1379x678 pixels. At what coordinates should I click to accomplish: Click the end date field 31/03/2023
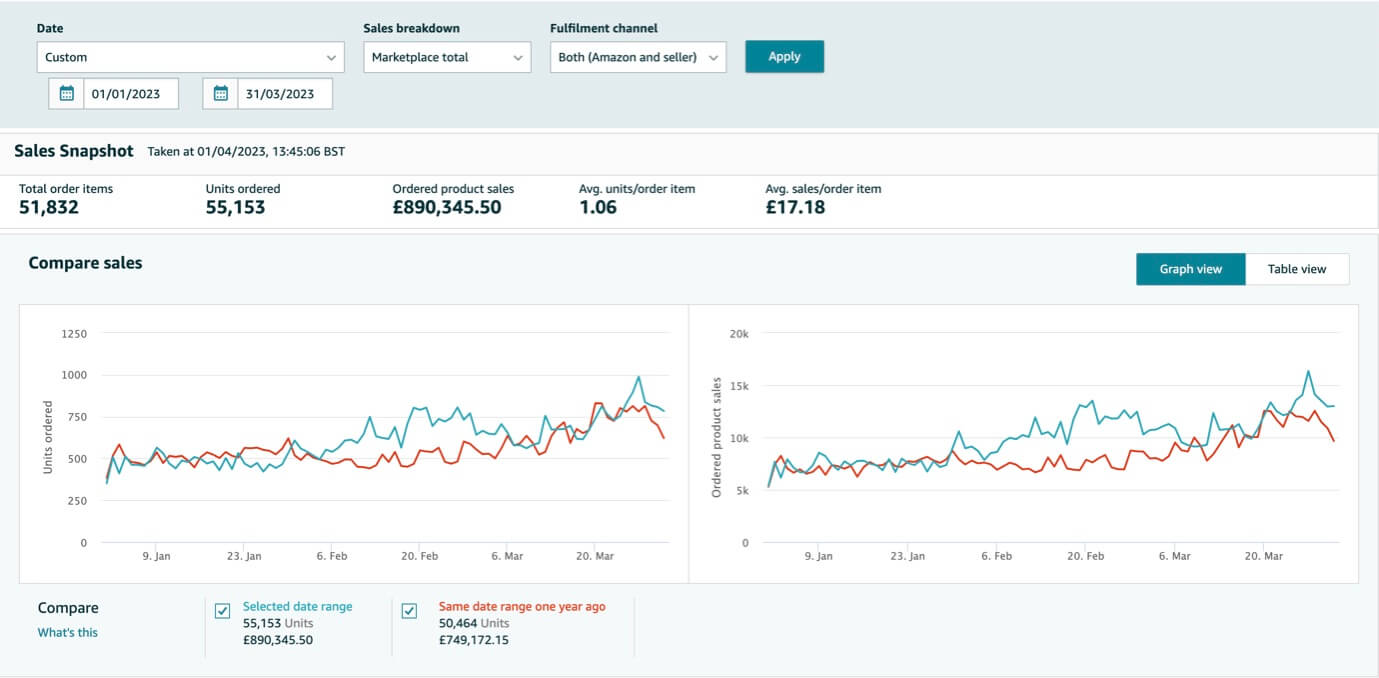point(284,94)
